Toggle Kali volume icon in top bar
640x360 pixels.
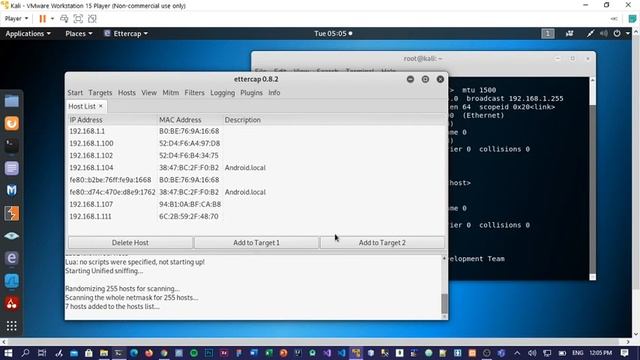coord(604,33)
